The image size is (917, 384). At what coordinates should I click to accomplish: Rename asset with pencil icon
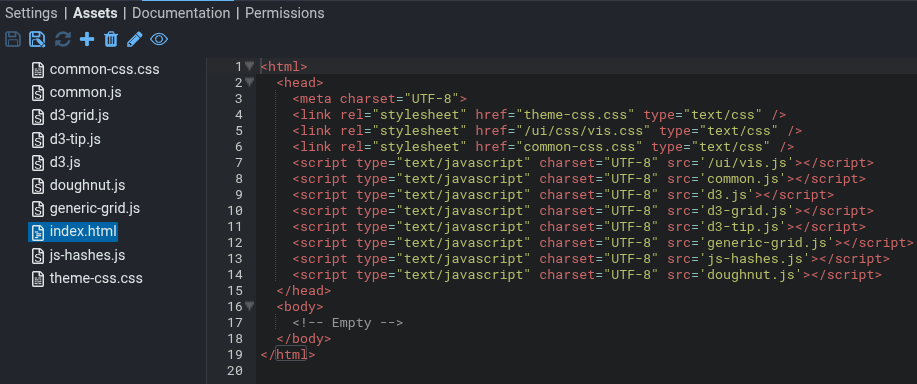click(135, 39)
